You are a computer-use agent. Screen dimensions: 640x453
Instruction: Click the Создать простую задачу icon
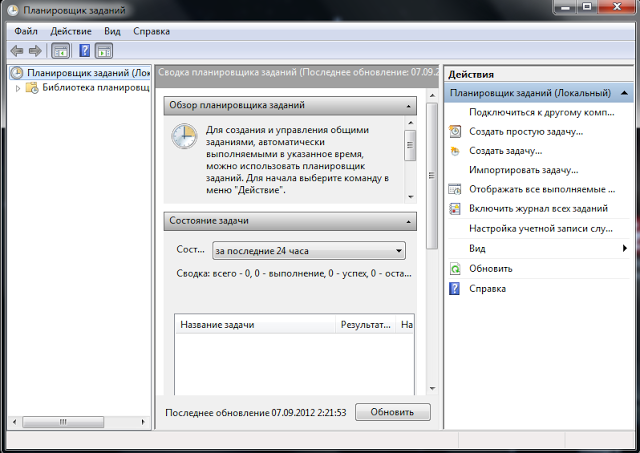[x=455, y=131]
